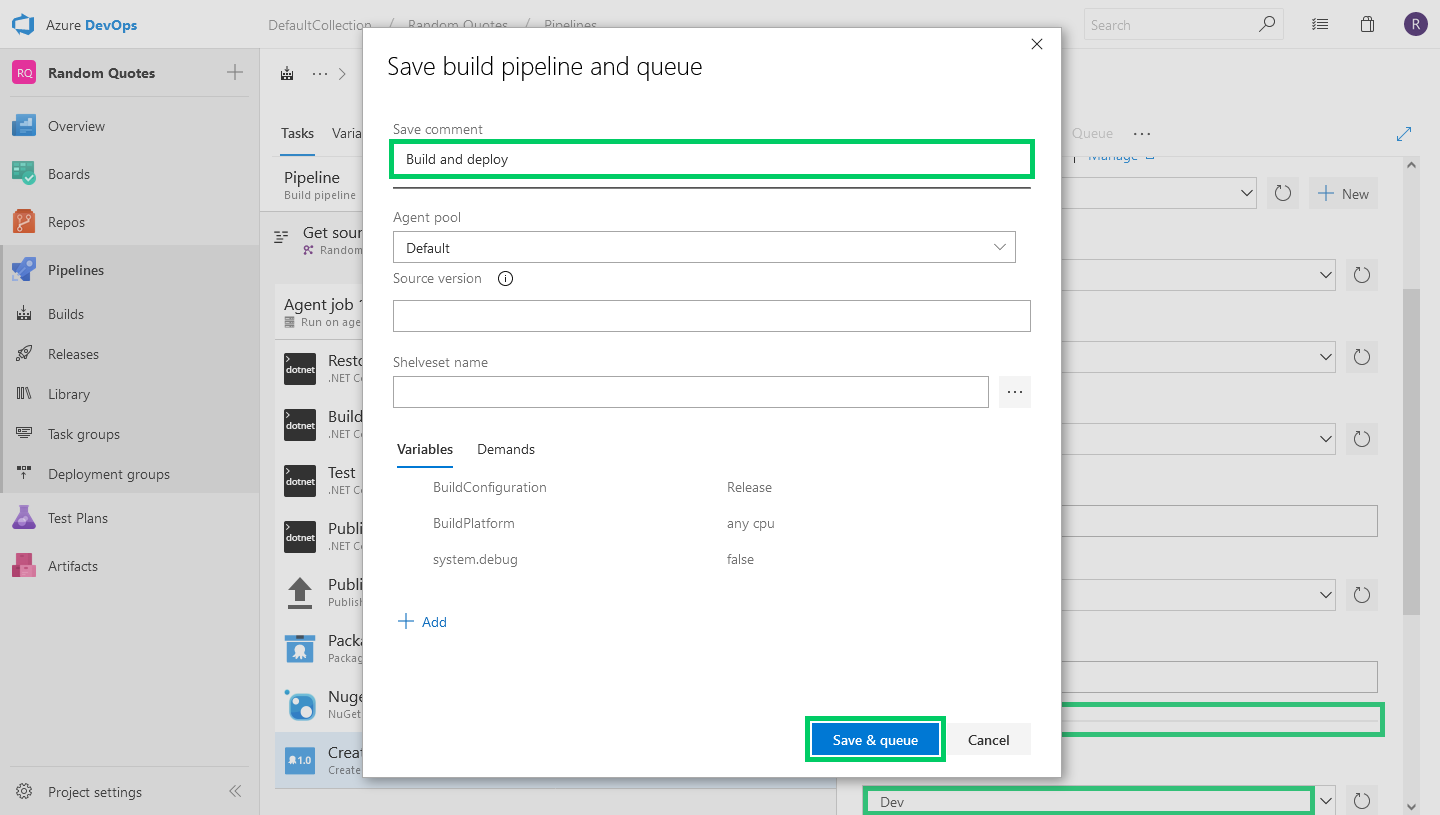1440x815 pixels.
Task: Open the more options ellipsis next to Queue
Action: (x=1142, y=133)
